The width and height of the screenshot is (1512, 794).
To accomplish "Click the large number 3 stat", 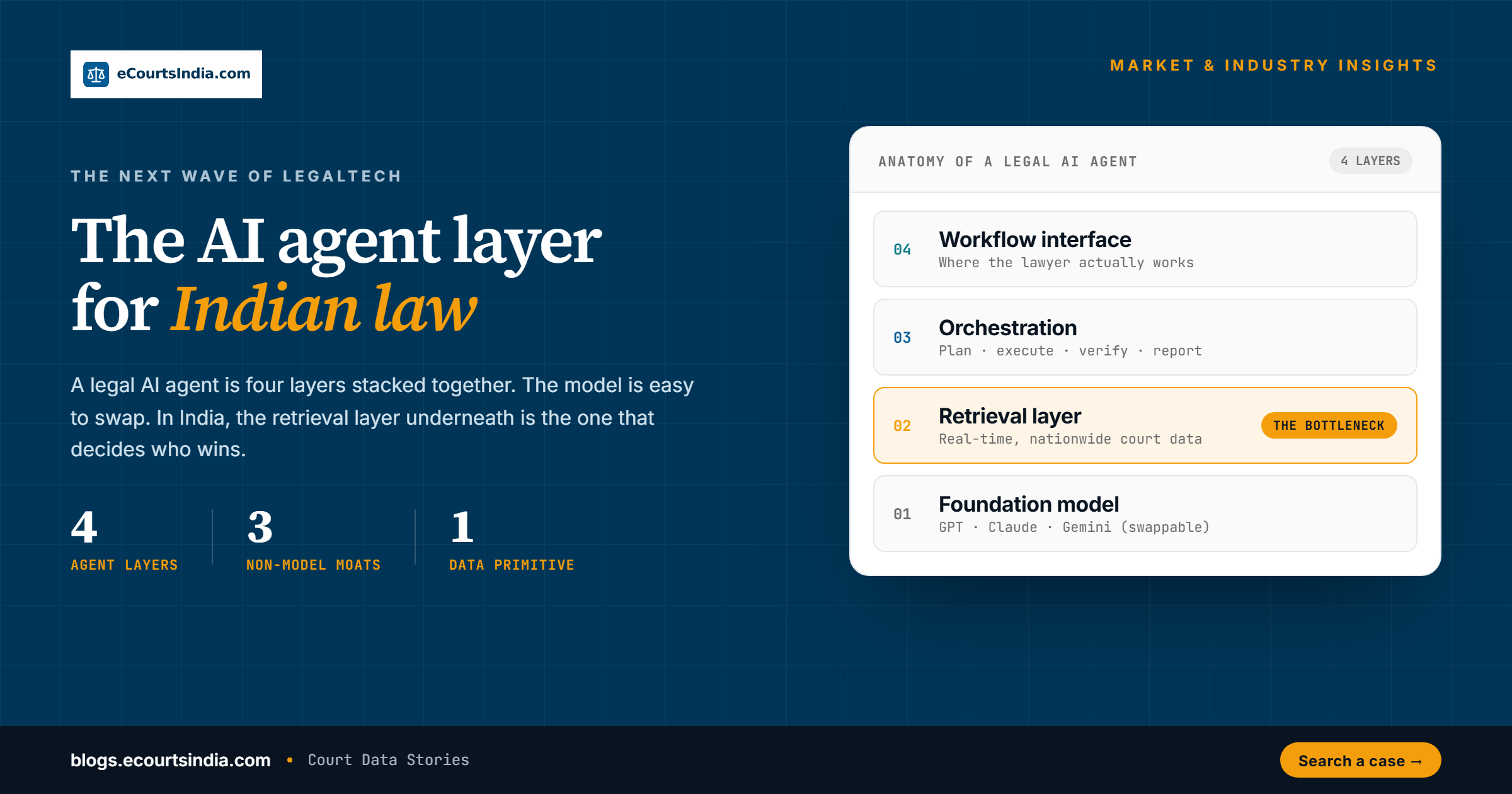I will coord(260,527).
